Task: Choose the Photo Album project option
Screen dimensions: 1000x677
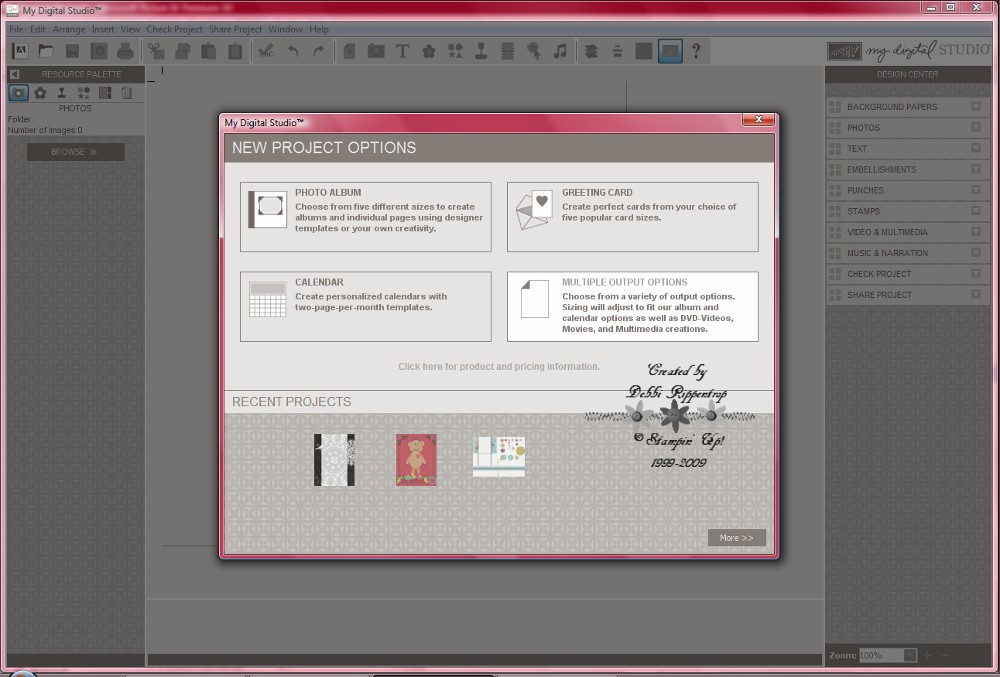Action: tap(365, 217)
